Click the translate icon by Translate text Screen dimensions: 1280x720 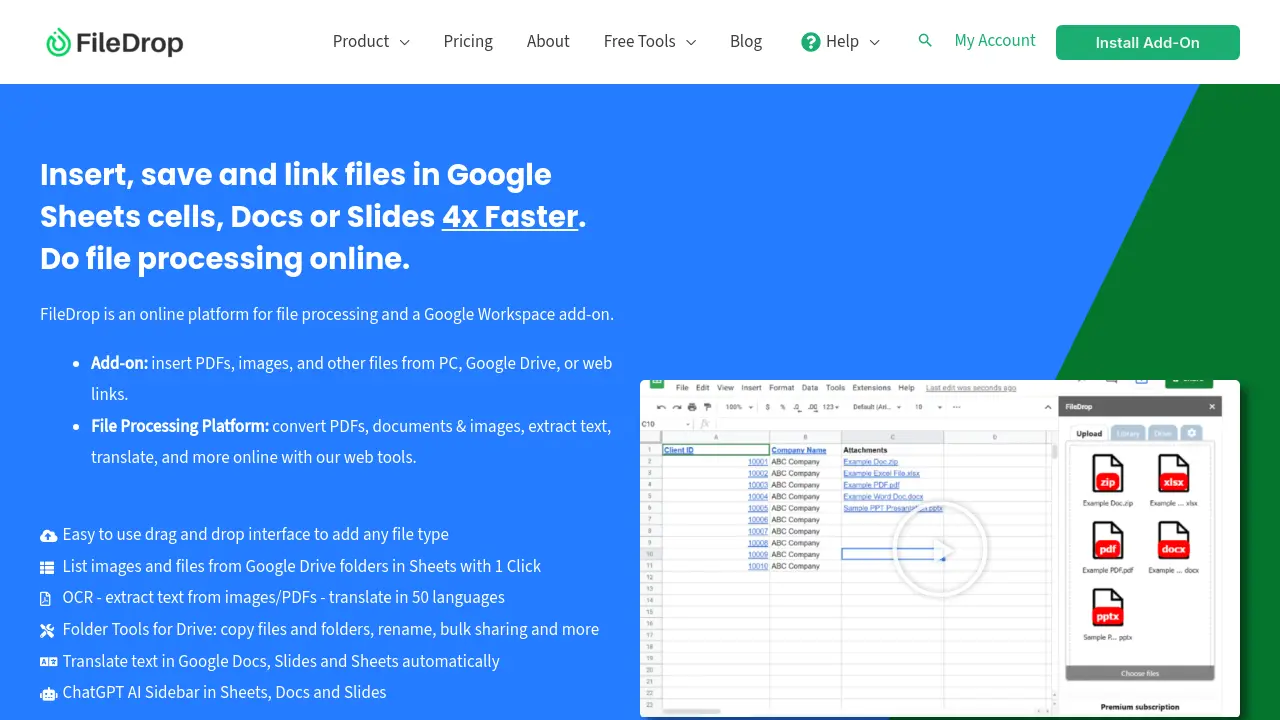tap(48, 661)
